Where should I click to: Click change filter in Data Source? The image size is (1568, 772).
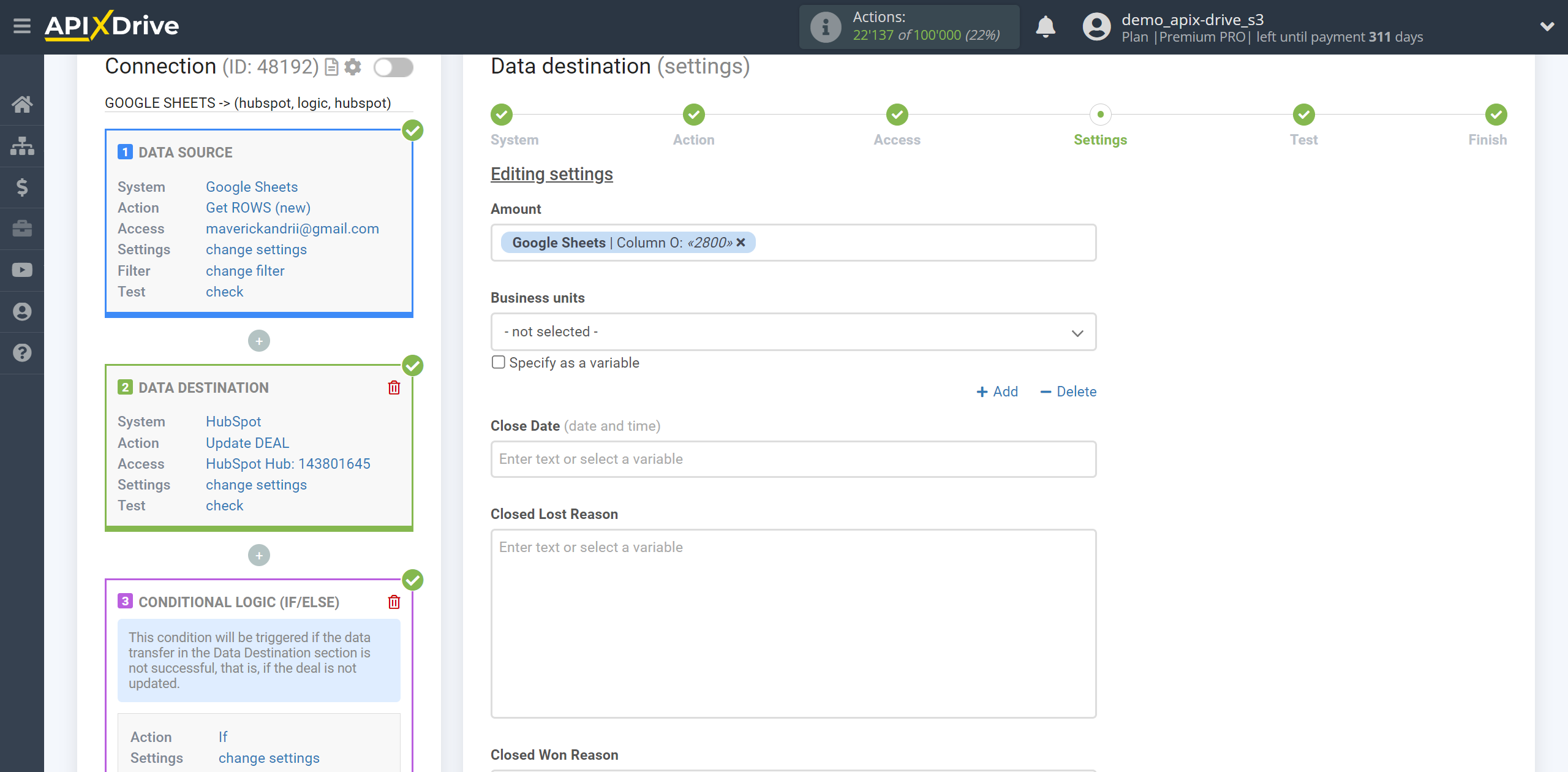tap(245, 271)
